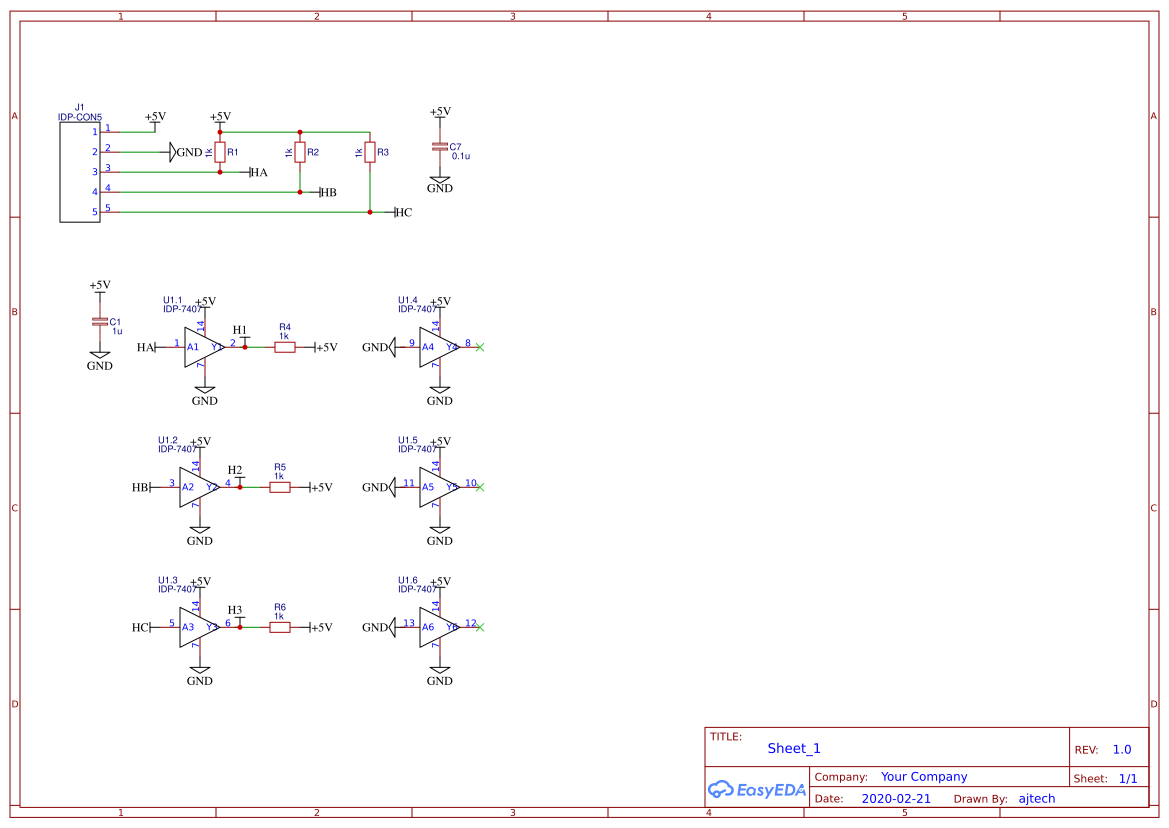Click the no-connect flag on pin 12
Image resolution: width=1169 pixels, height=828 pixels.
pyautogui.click(x=478, y=628)
